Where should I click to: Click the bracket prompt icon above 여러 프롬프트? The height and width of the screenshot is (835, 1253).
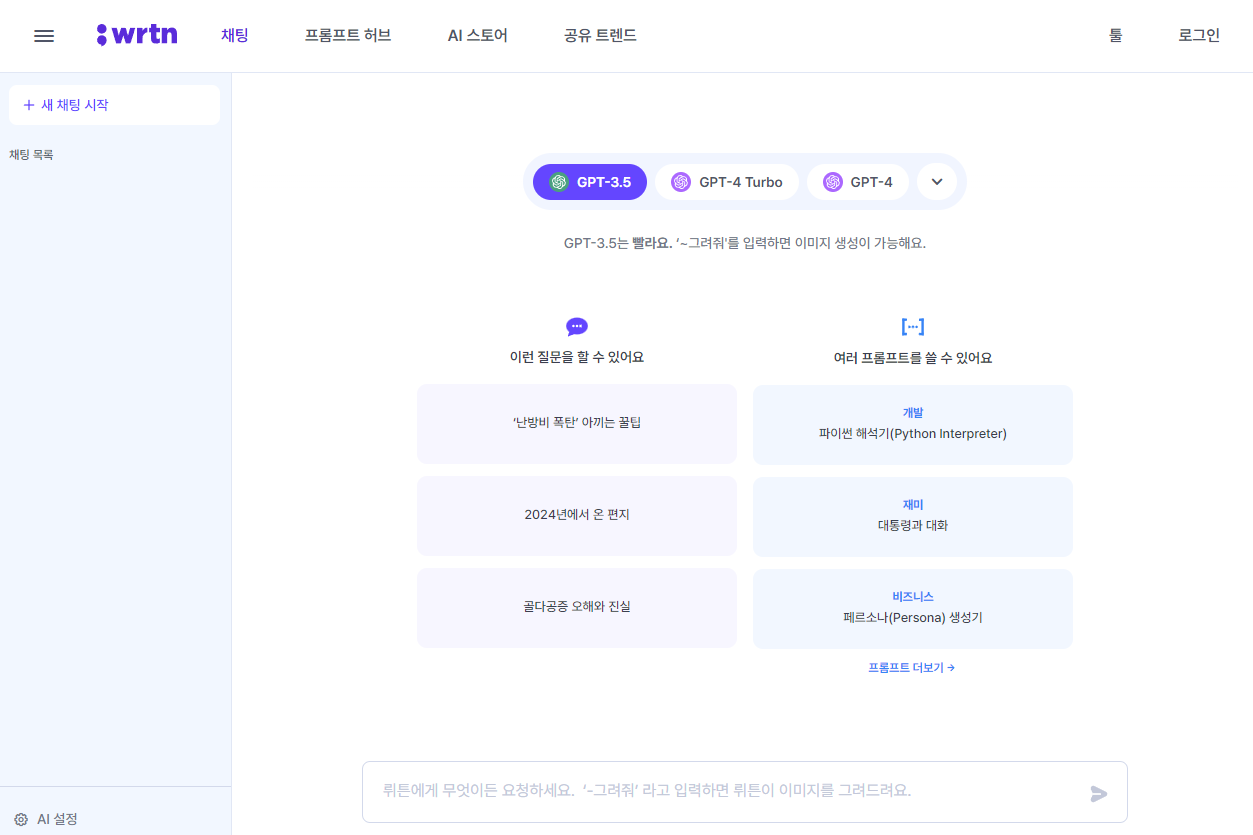(x=911, y=324)
